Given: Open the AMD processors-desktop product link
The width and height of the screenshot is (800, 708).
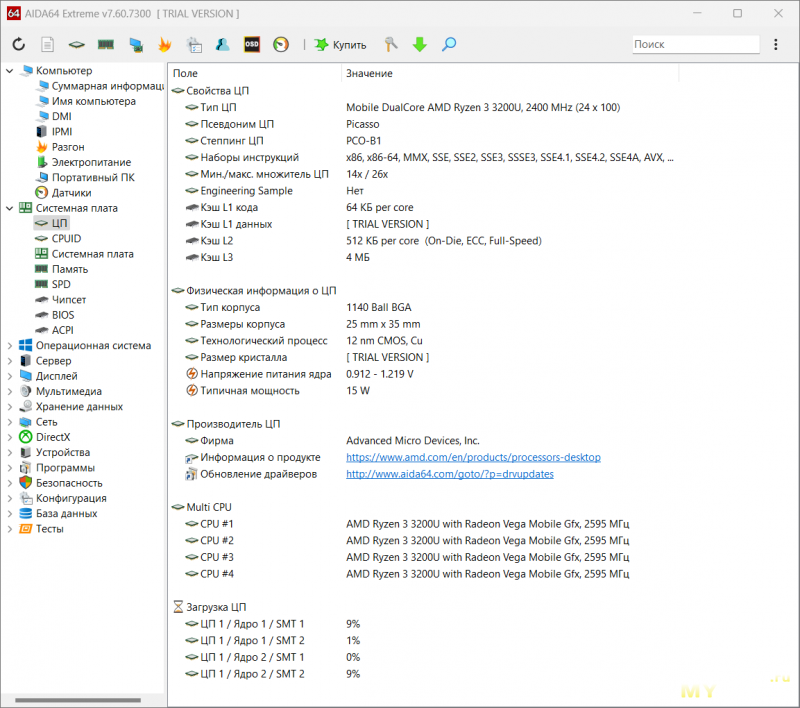Looking at the screenshot, I should coord(473,458).
